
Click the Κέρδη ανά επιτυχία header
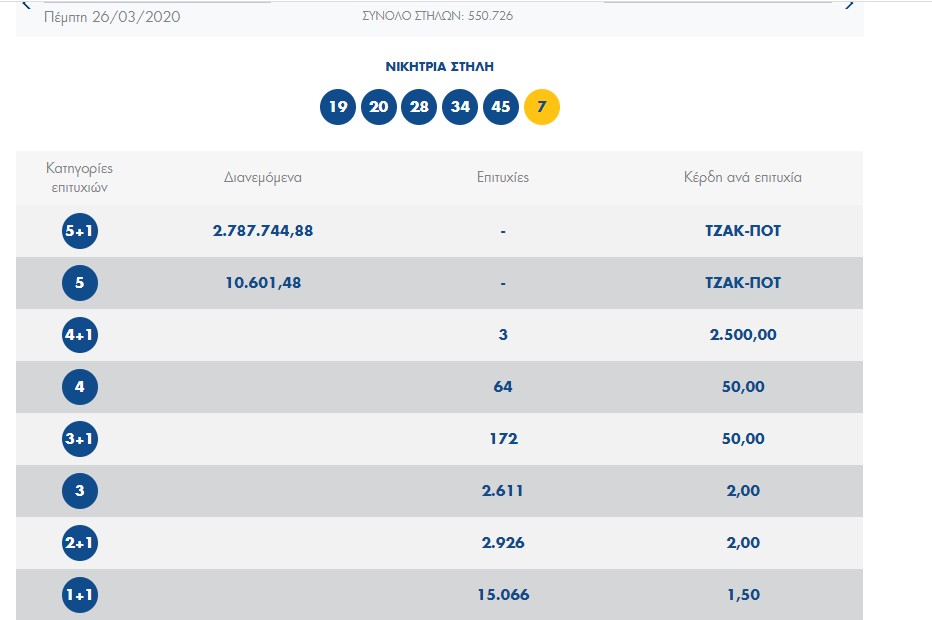[742, 177]
